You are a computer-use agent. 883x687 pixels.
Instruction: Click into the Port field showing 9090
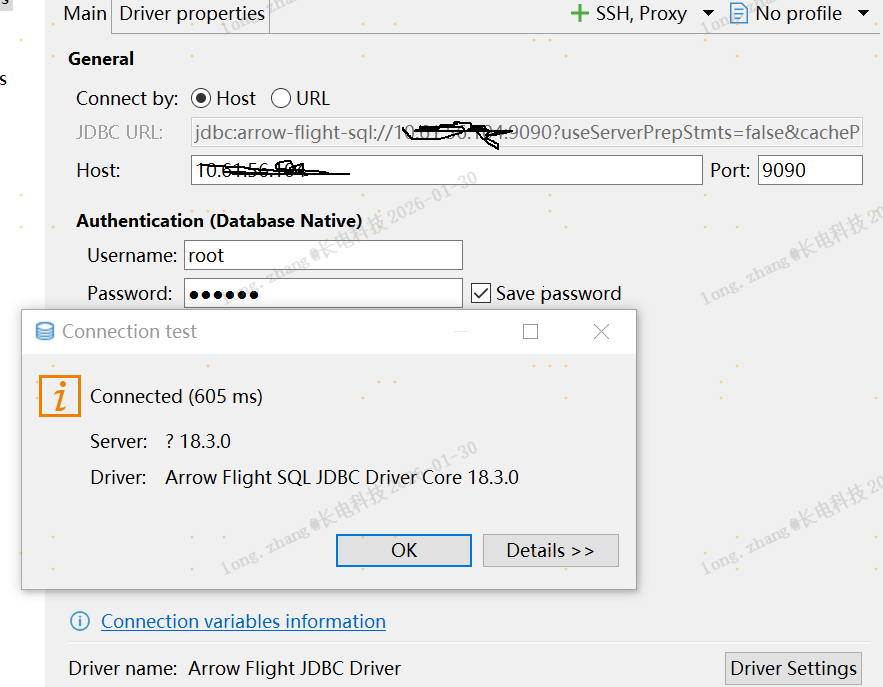(809, 170)
